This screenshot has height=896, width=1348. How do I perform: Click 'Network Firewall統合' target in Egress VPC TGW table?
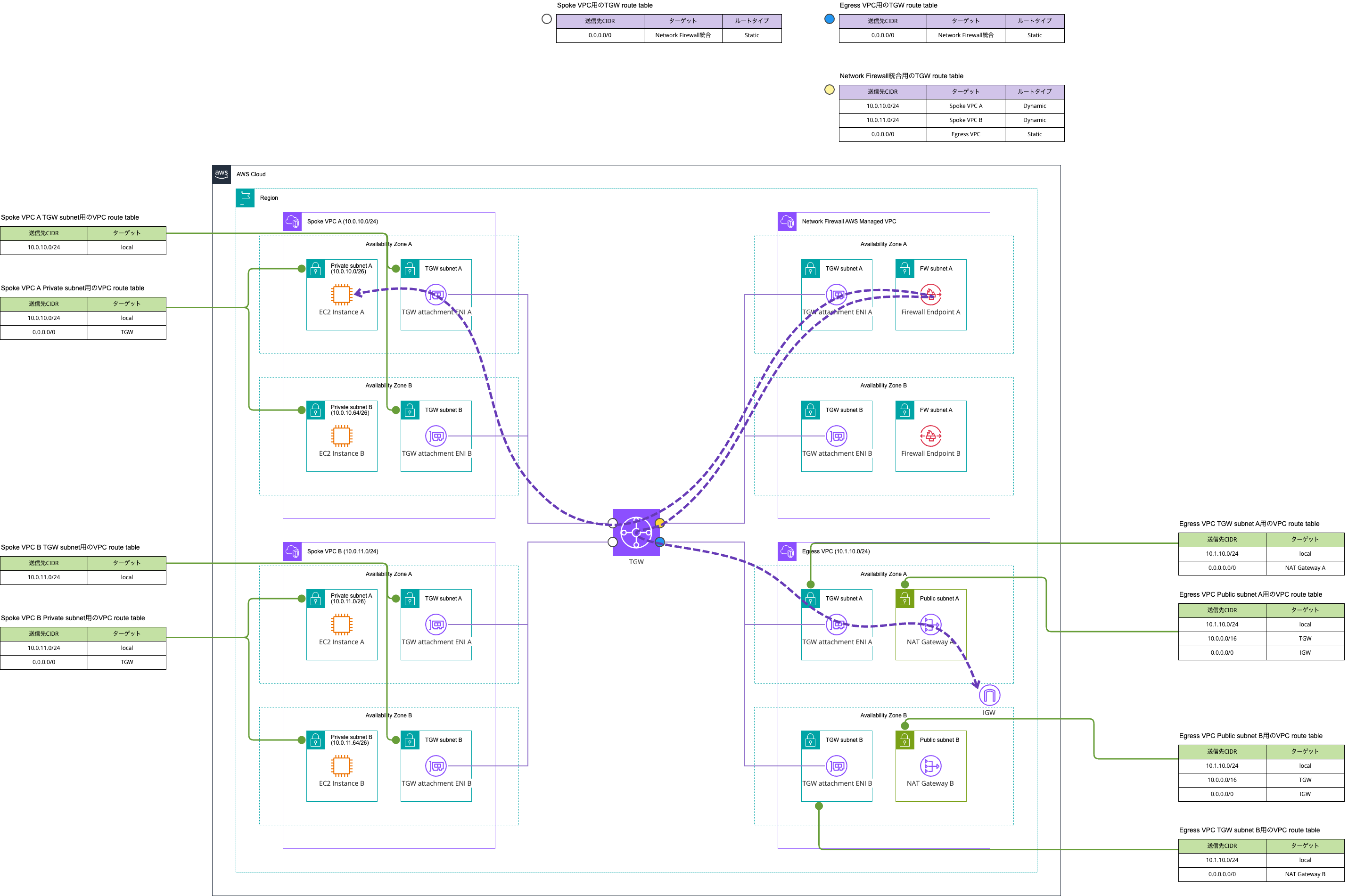click(966, 35)
